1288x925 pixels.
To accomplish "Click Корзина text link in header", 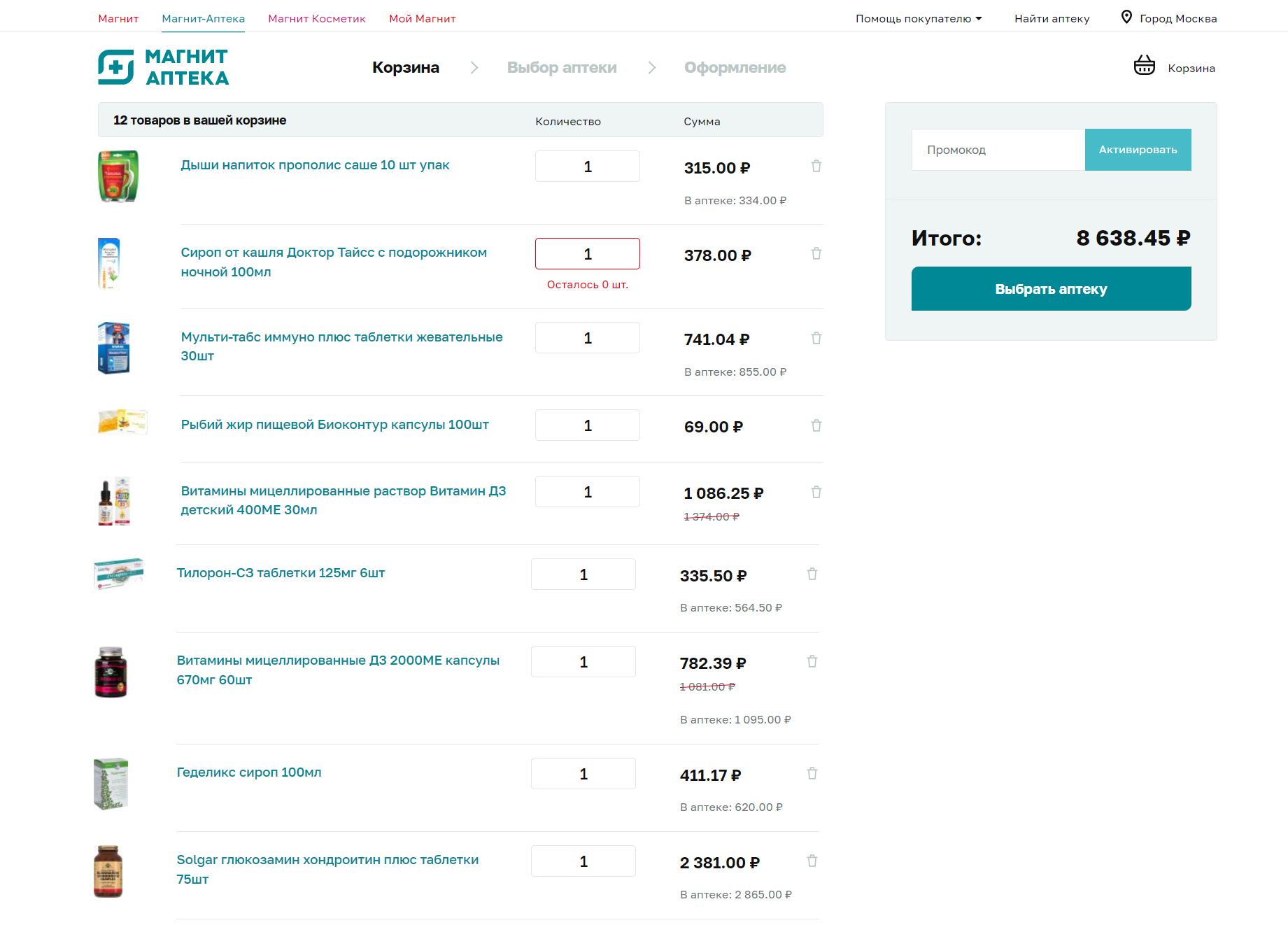I will (1191, 69).
